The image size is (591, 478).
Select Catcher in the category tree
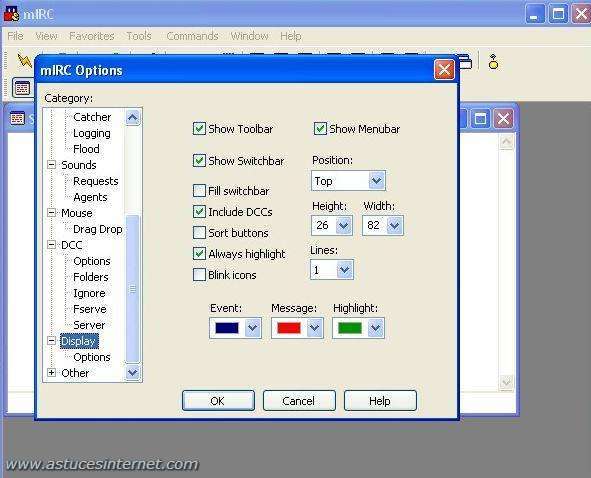[92, 117]
